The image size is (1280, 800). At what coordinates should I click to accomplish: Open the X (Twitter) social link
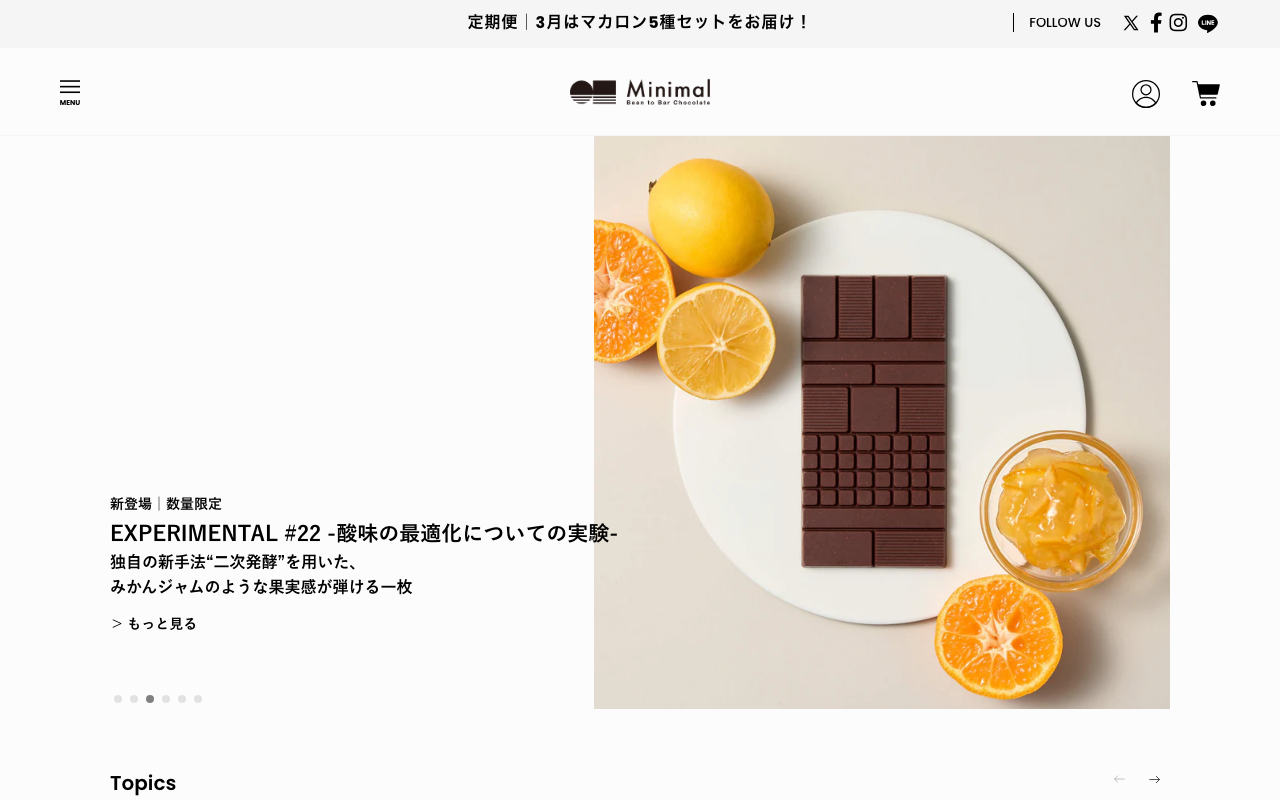[1131, 23]
